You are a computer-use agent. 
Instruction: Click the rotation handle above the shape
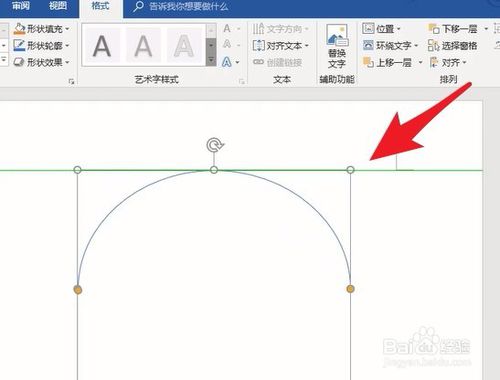(214, 146)
